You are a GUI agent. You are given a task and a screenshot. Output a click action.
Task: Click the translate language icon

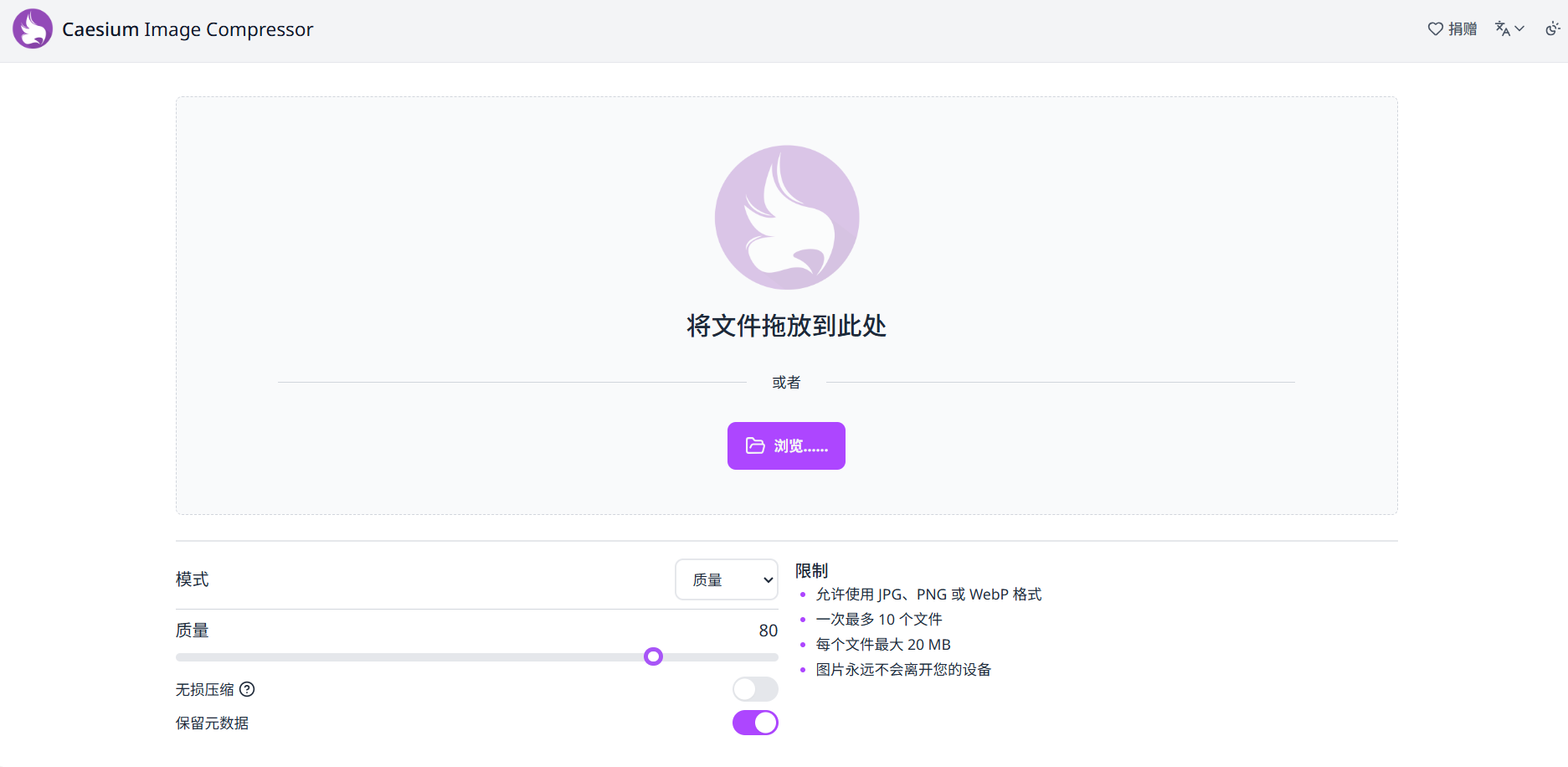pos(1503,29)
